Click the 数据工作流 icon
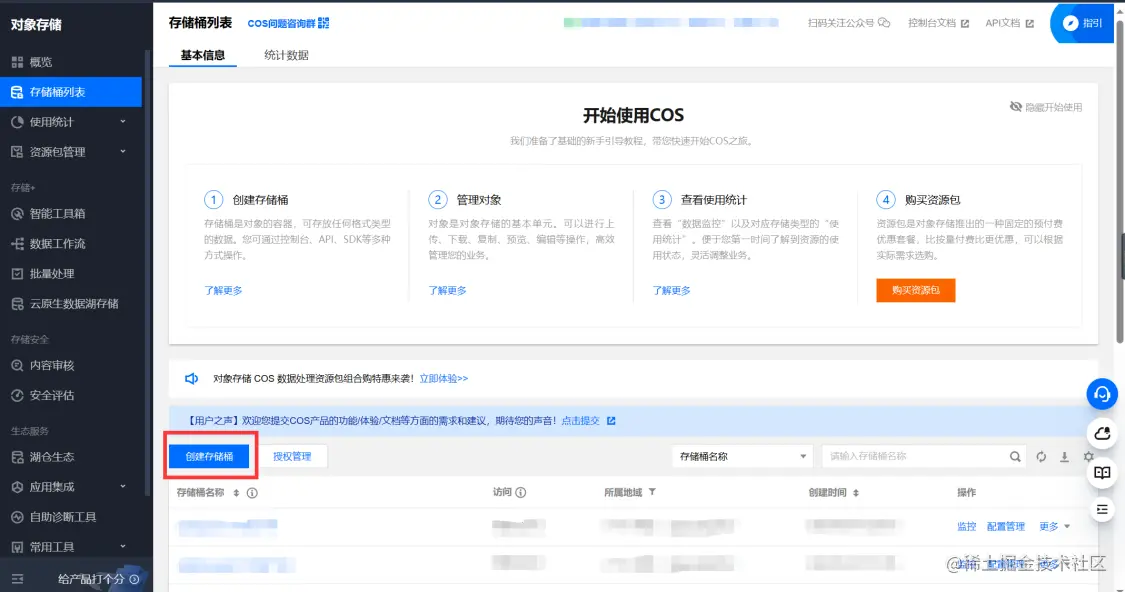Screen dimensions: 1125x592 tap(17, 244)
